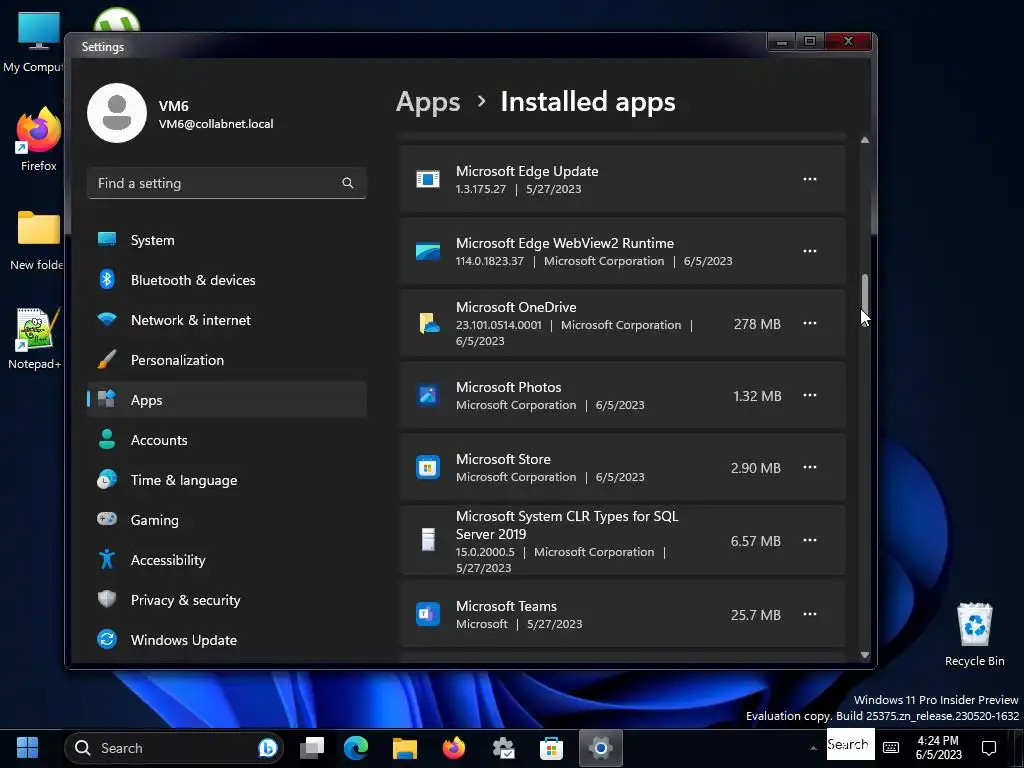Open more options for Edge WebView2 Runtime
This screenshot has height=768, width=1024.
tap(809, 251)
